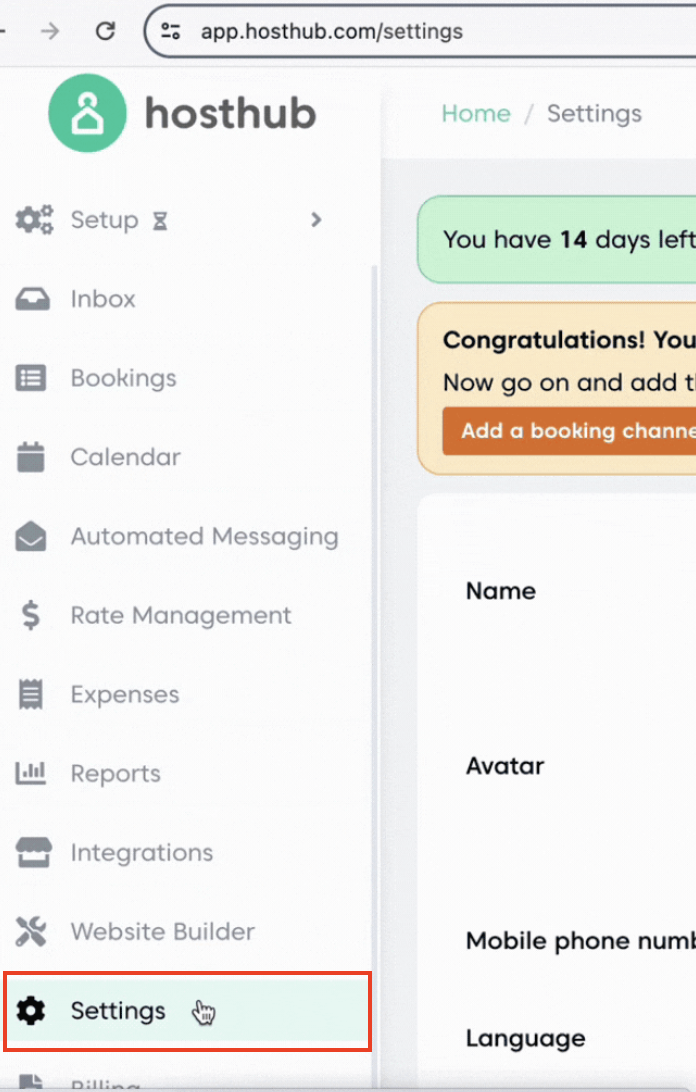Open the Website Builder tools icon
This screenshot has height=1092, width=696.
click(32, 932)
